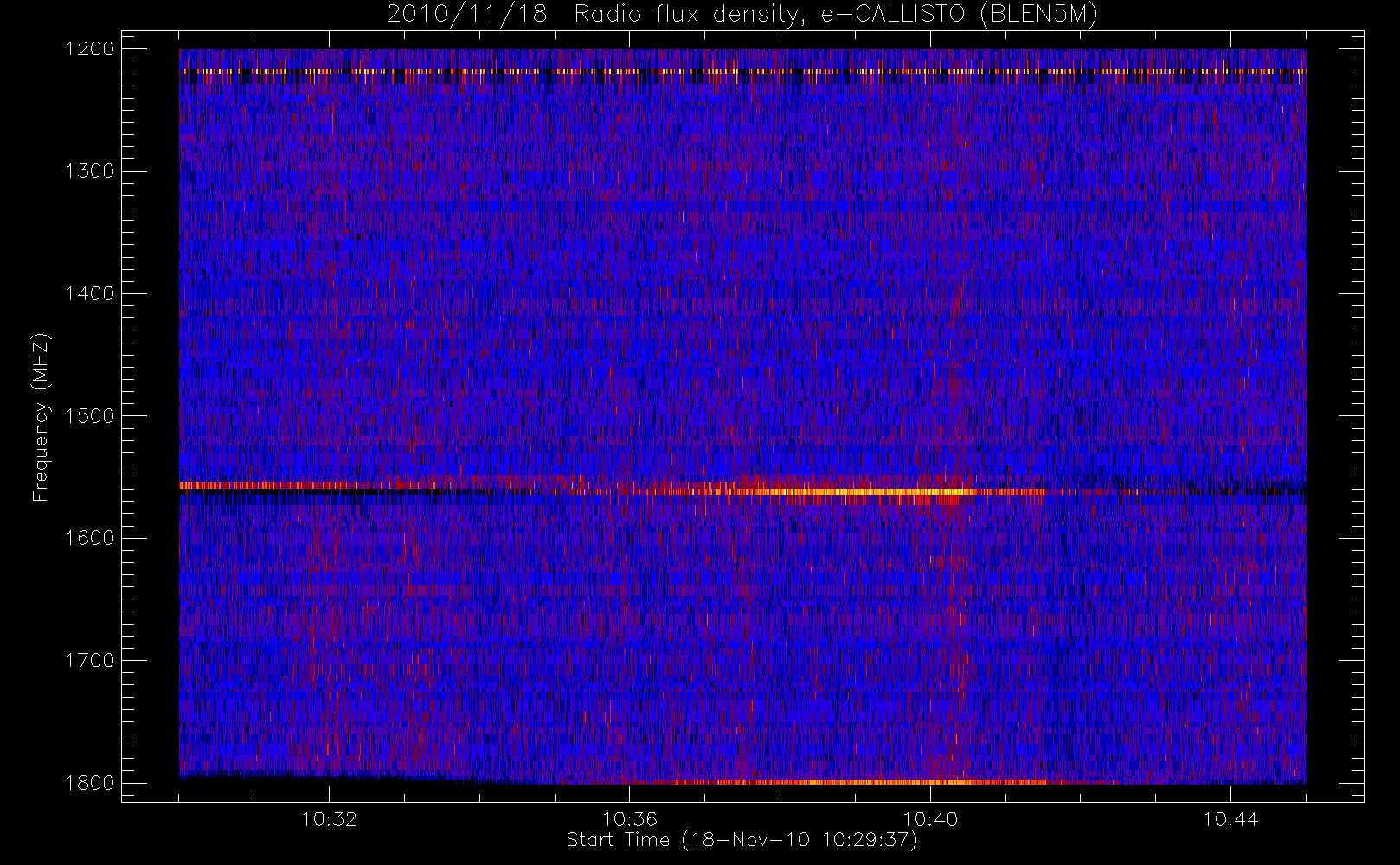Select the 1800 frequency axis label
Screen dimensions: 1400x865
tap(90, 783)
